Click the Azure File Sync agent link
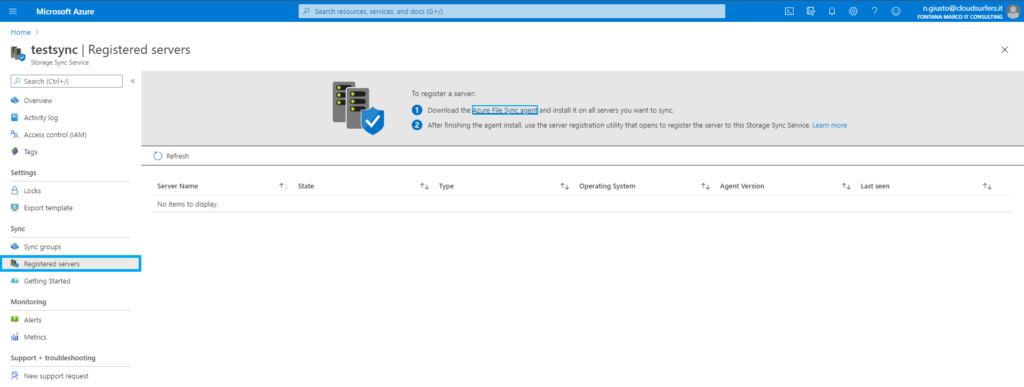The image size is (1024, 387). point(505,110)
